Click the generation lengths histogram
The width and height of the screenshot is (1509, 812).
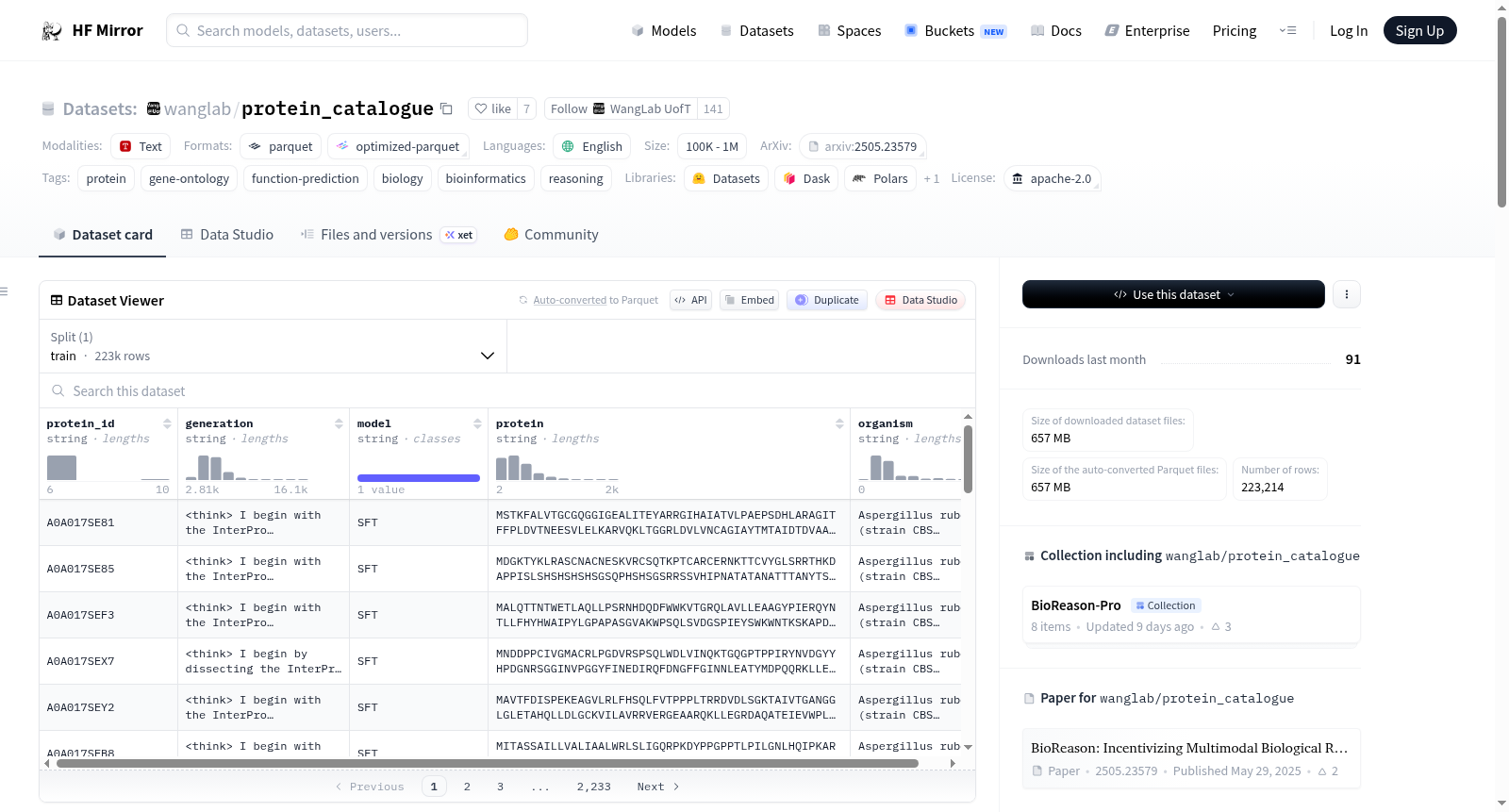pos(246,468)
